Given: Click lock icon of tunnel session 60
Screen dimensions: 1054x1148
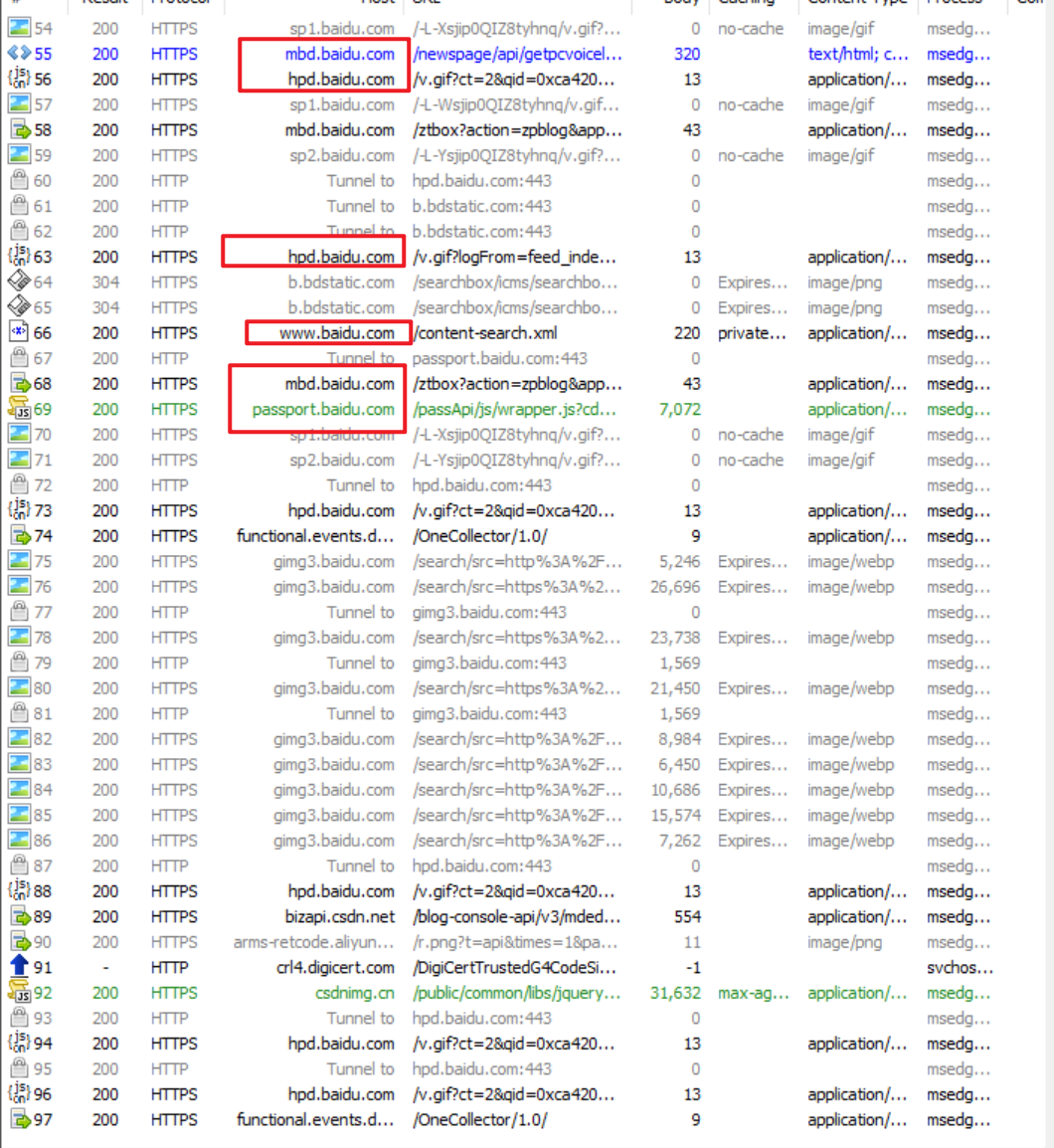Looking at the screenshot, I should [19, 181].
